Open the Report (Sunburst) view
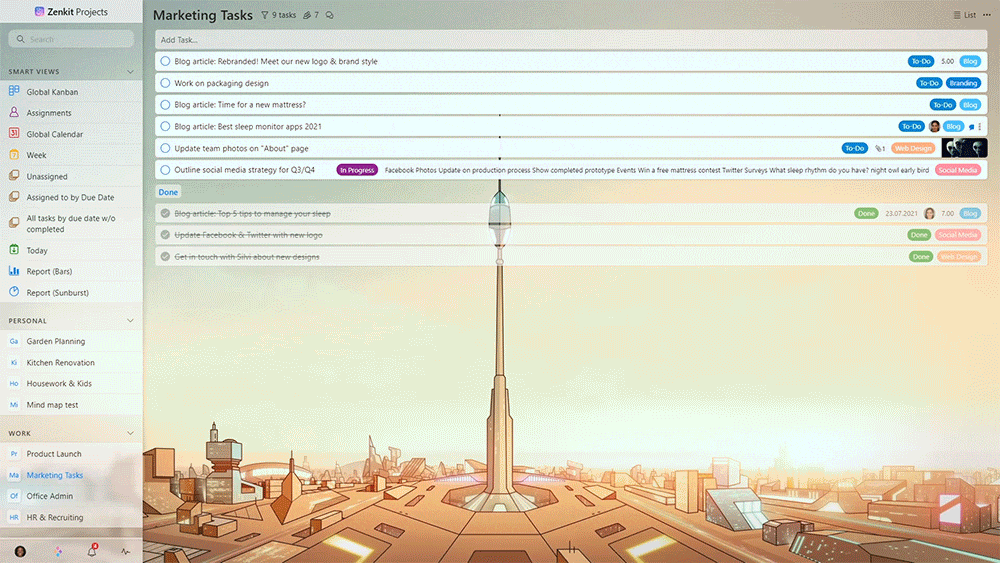The height and width of the screenshot is (563, 1000). click(x=55, y=293)
